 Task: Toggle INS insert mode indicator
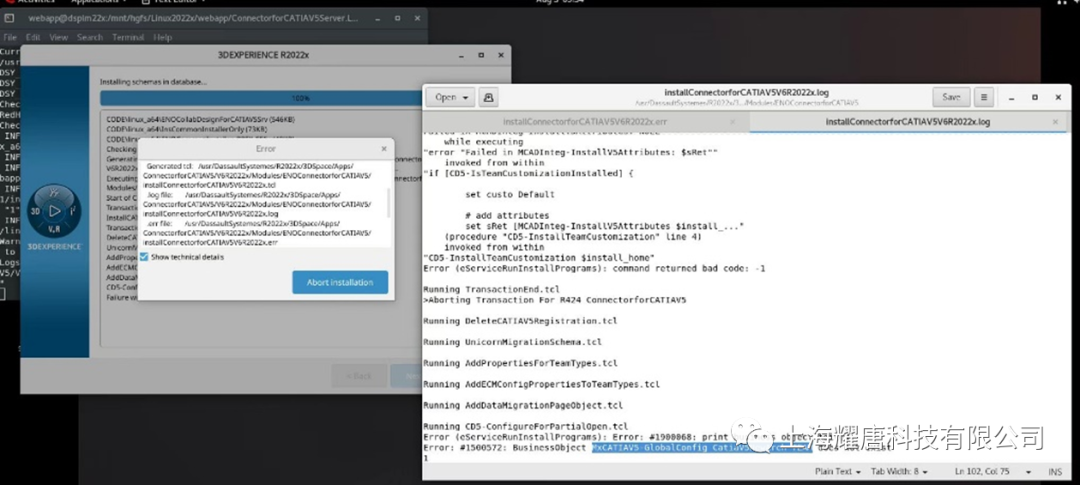(1055, 472)
